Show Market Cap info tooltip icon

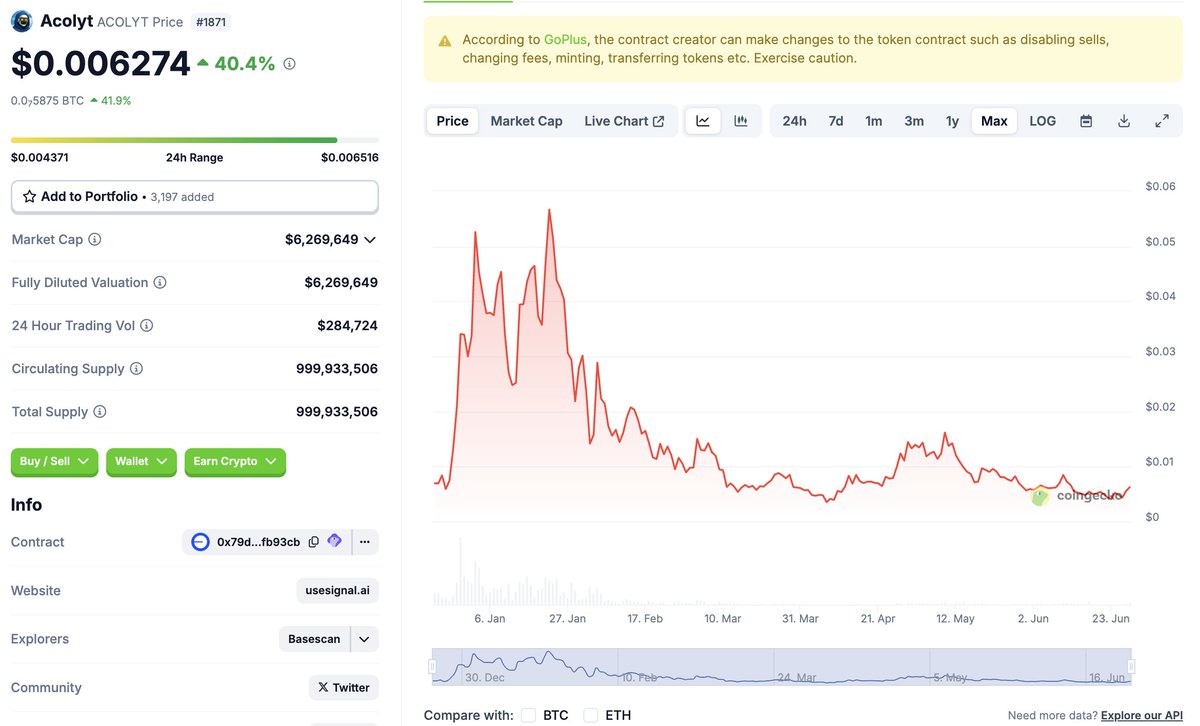click(95, 240)
